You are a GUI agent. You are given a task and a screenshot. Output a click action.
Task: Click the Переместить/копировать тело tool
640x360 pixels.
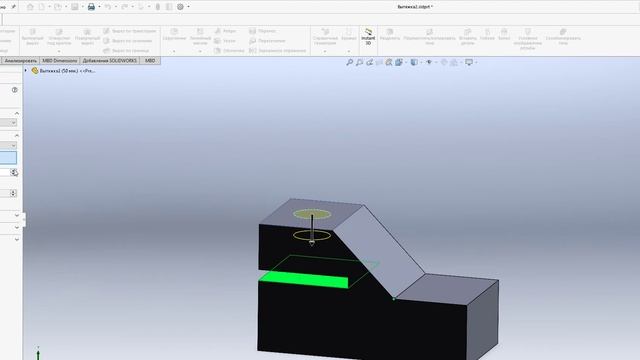coord(429,37)
